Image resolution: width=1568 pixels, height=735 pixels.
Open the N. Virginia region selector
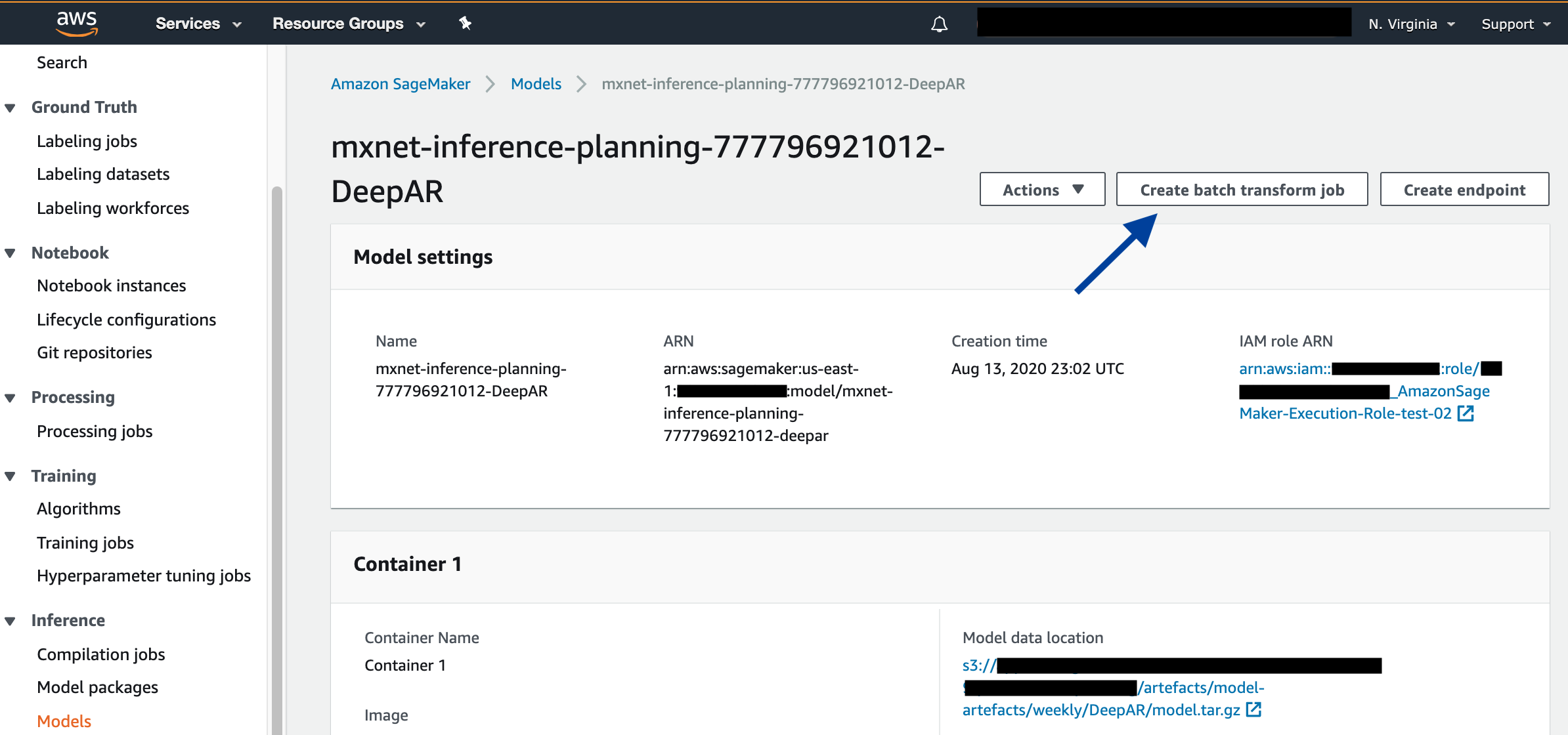[x=1411, y=24]
